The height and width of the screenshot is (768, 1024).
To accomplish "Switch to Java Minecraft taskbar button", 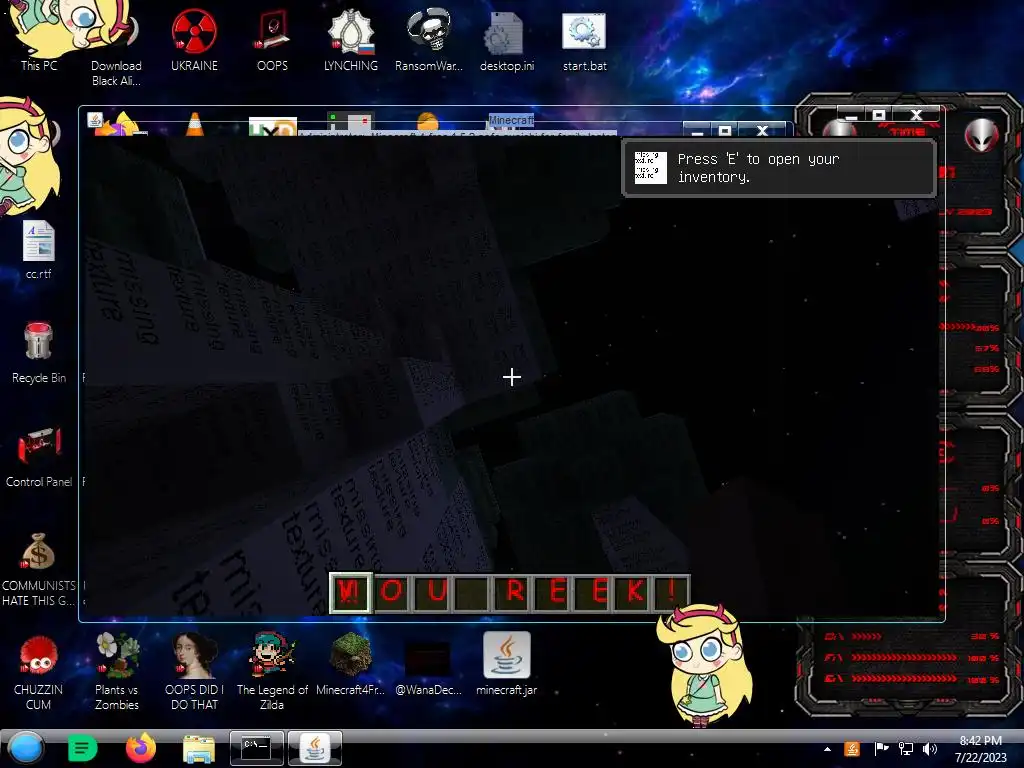I will (315, 748).
